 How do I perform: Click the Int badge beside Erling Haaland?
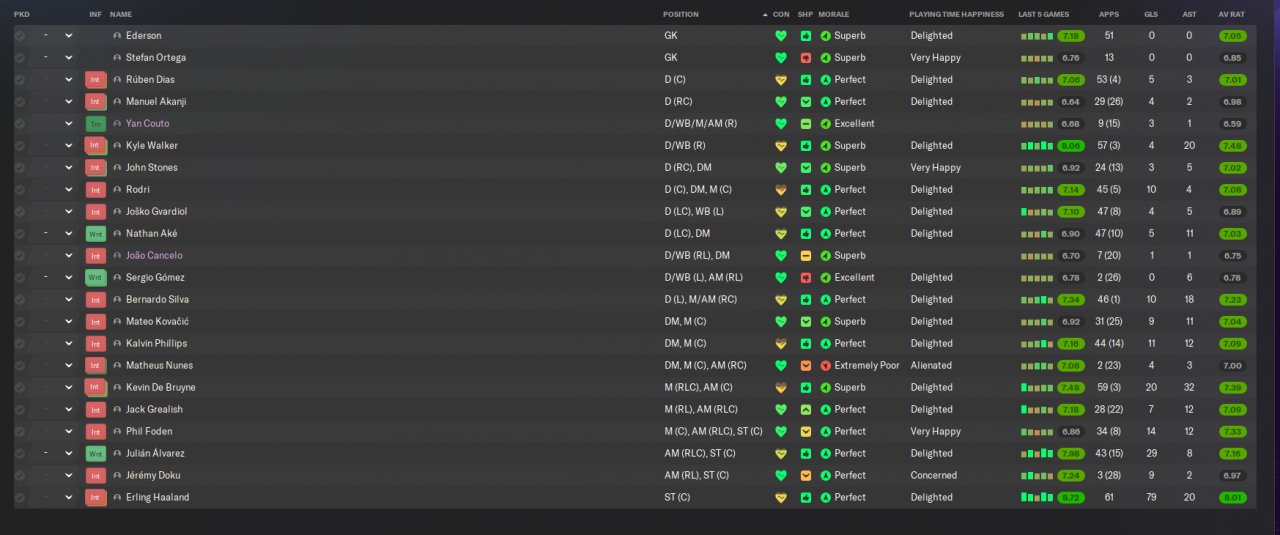pos(96,498)
